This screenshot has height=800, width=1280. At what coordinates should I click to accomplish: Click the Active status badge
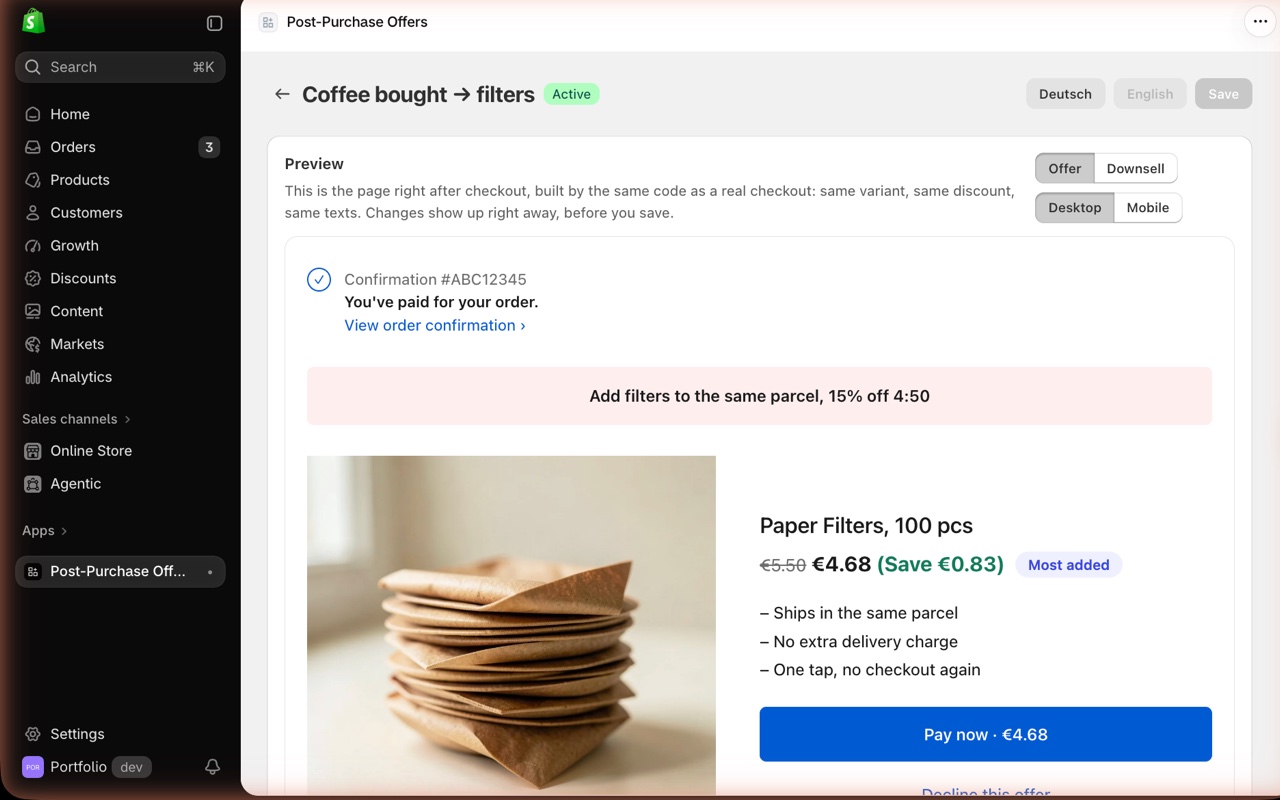pos(571,94)
